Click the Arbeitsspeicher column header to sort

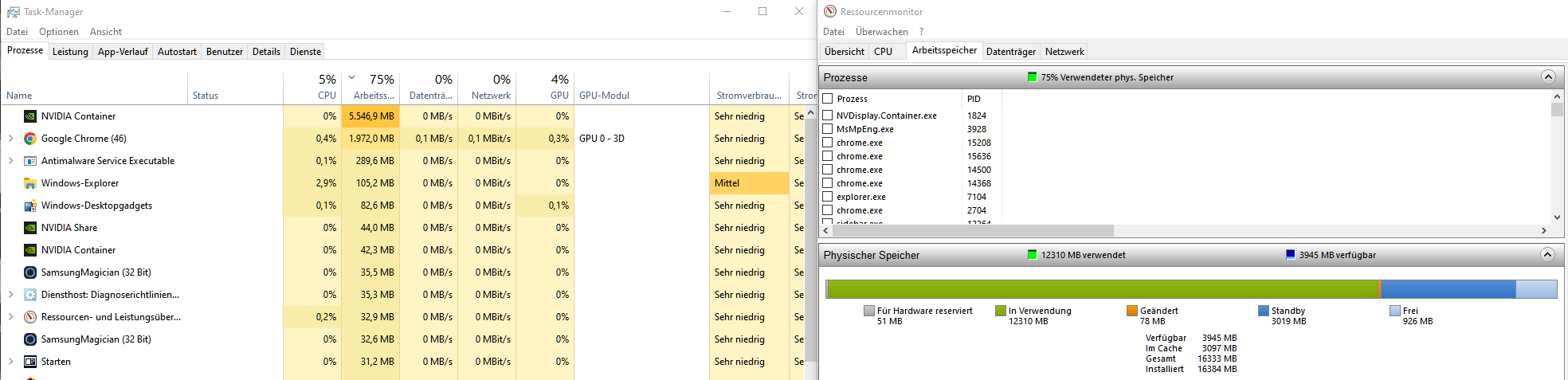click(370, 88)
